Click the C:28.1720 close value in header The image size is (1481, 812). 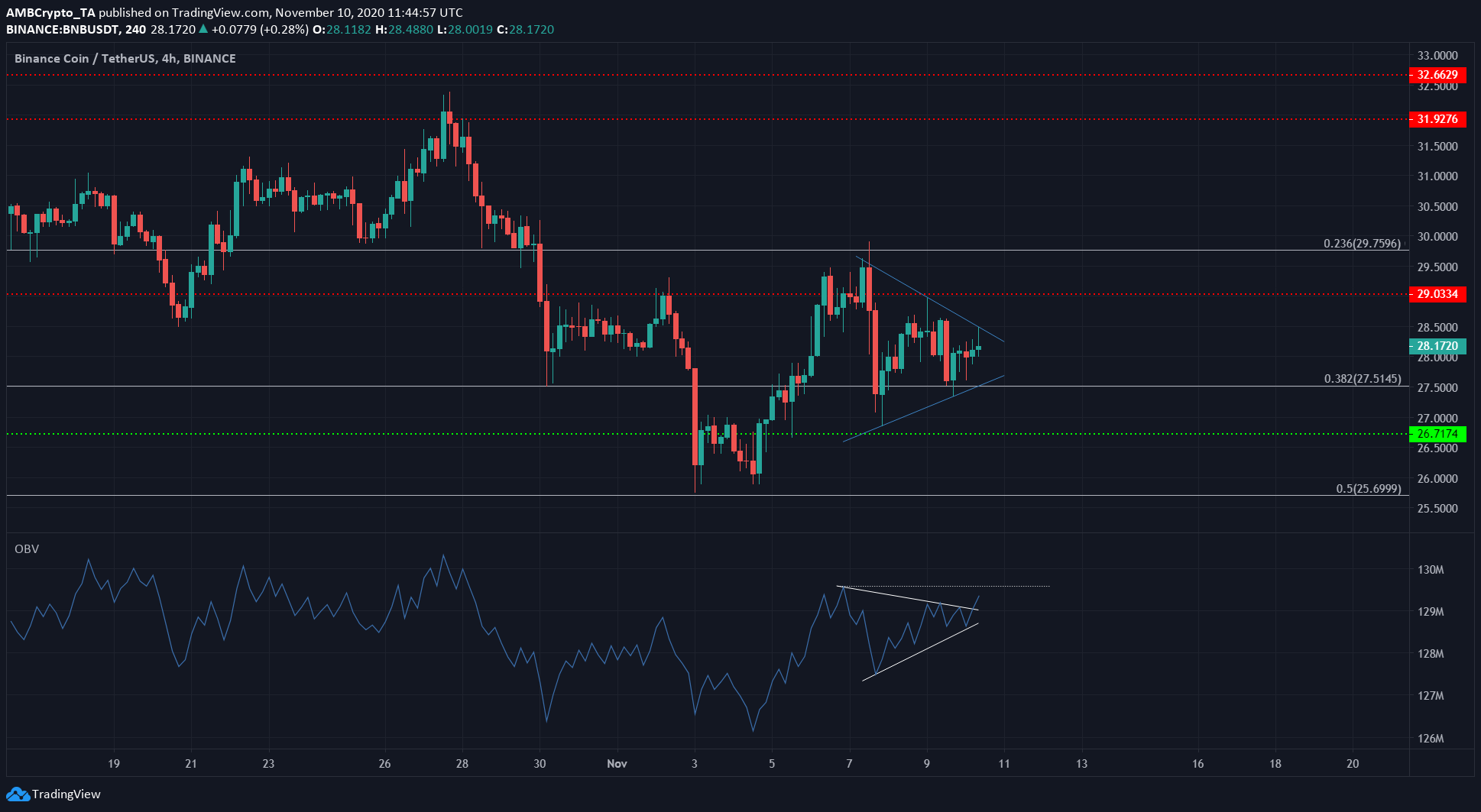pos(525,30)
